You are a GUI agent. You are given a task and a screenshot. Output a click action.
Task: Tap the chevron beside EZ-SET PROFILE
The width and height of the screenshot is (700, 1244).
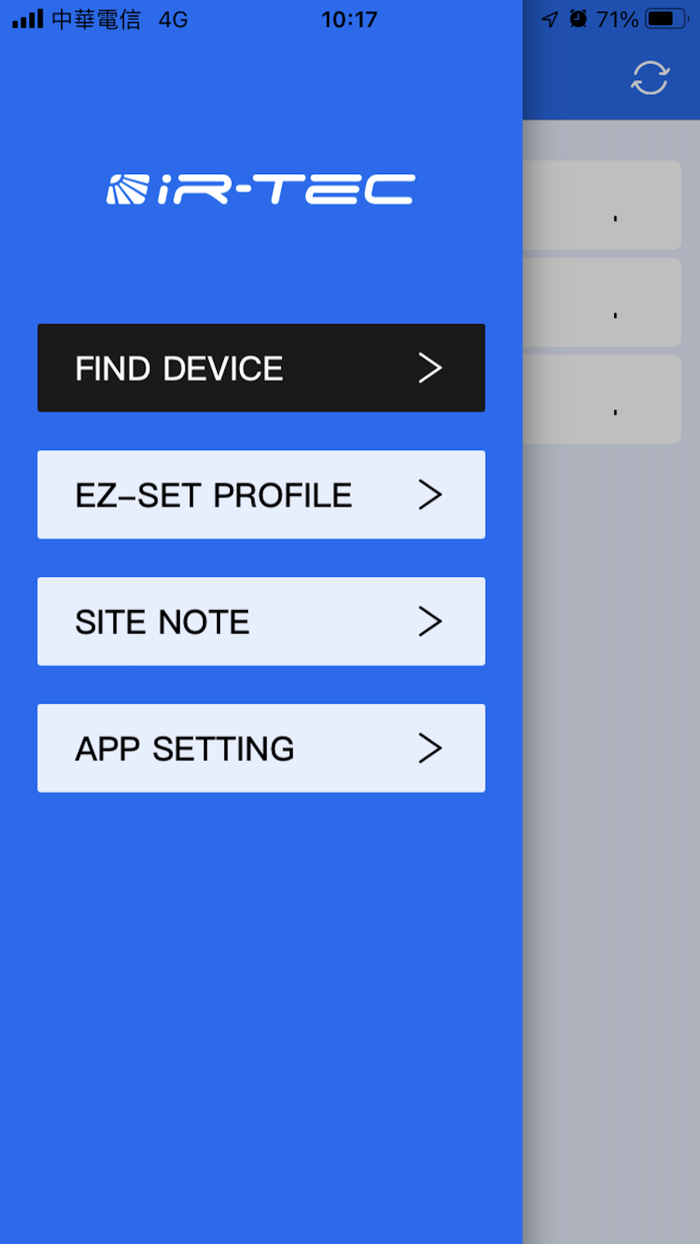coord(430,494)
